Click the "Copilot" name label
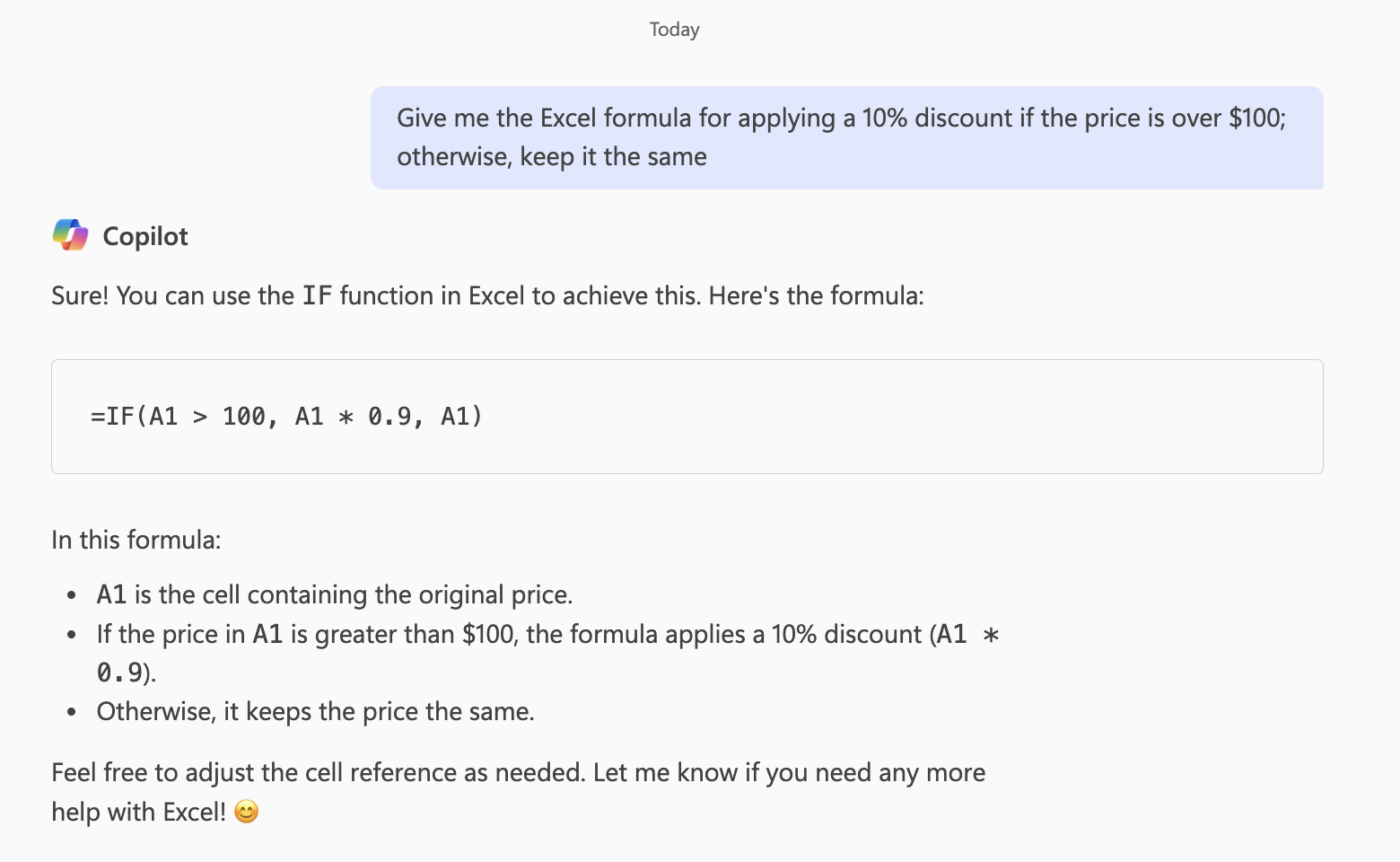The height and width of the screenshot is (862, 1400). pyautogui.click(x=145, y=237)
